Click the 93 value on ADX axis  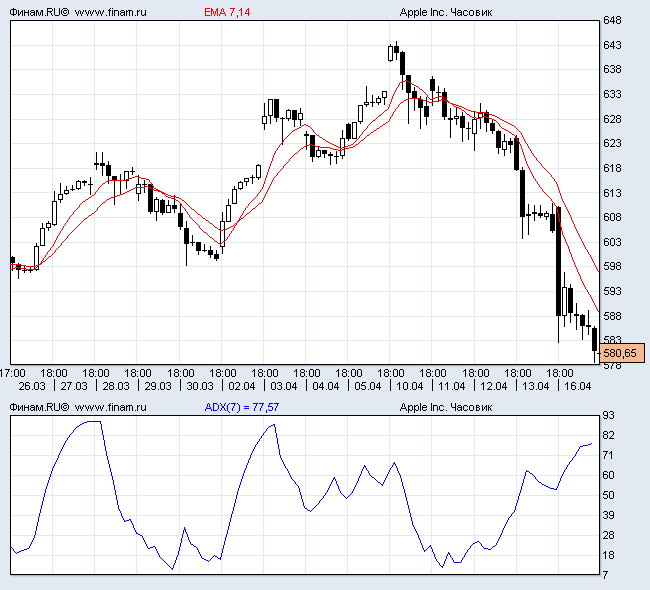pos(609,415)
